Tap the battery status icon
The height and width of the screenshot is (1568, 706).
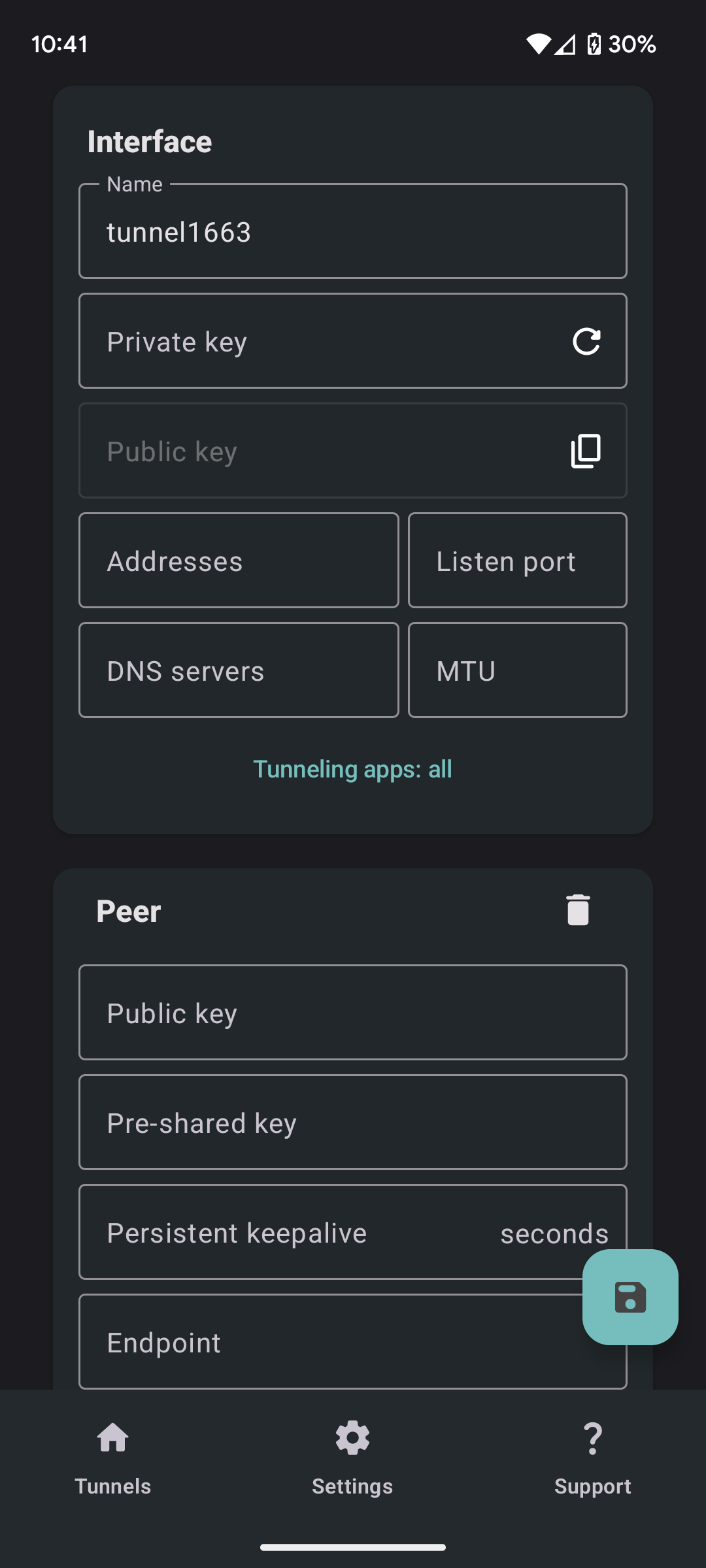pyautogui.click(x=594, y=44)
